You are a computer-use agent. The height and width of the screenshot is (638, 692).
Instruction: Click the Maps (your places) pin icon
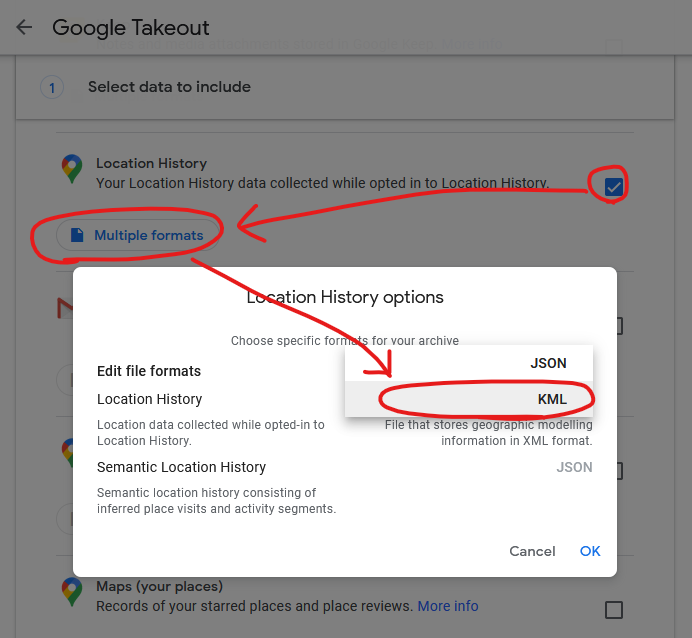pyautogui.click(x=71, y=591)
